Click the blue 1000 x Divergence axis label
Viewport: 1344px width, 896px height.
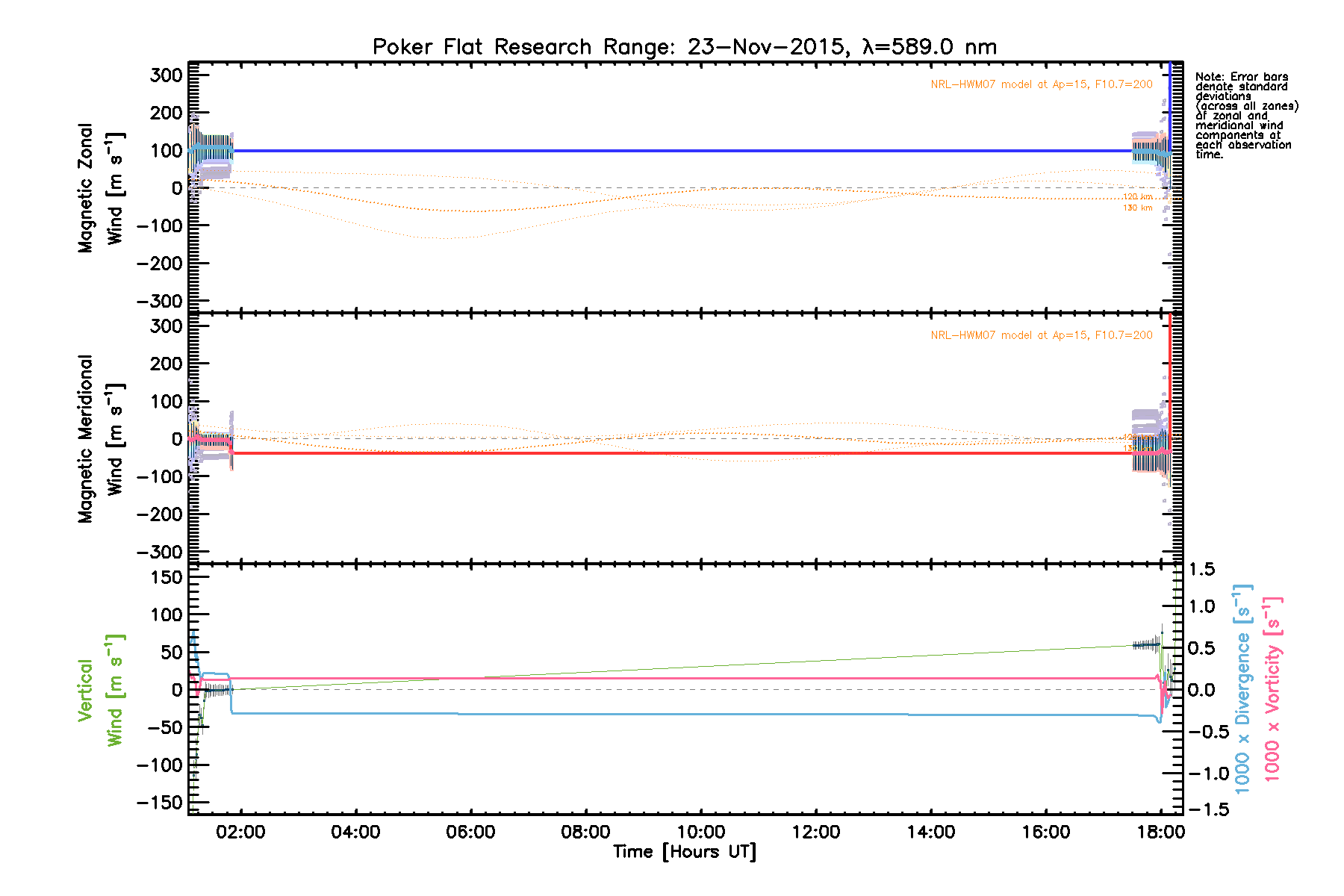click(x=1242, y=690)
